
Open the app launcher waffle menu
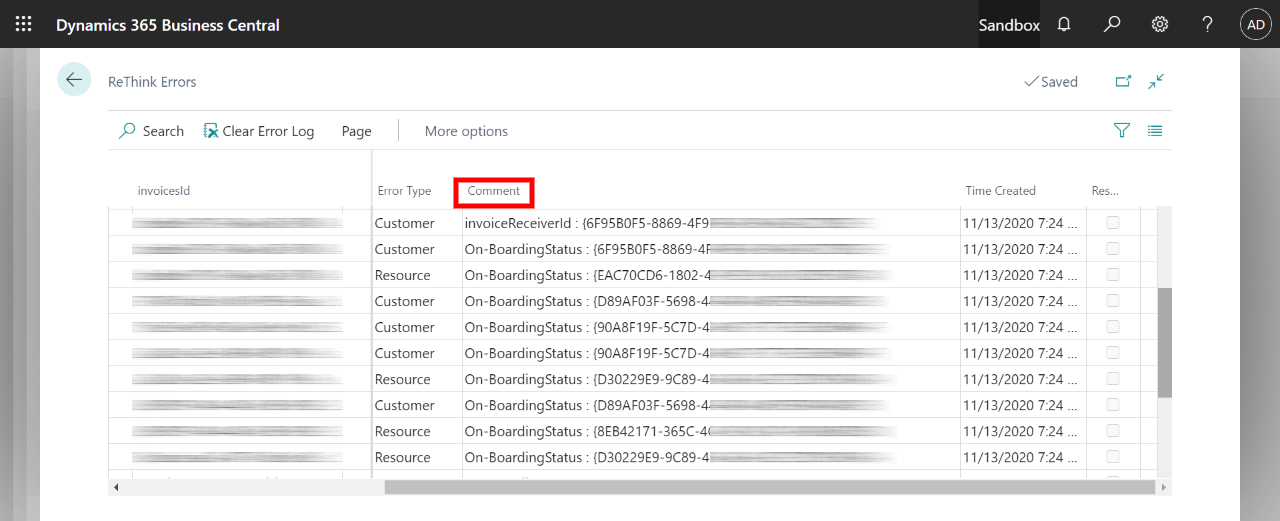pyautogui.click(x=24, y=24)
